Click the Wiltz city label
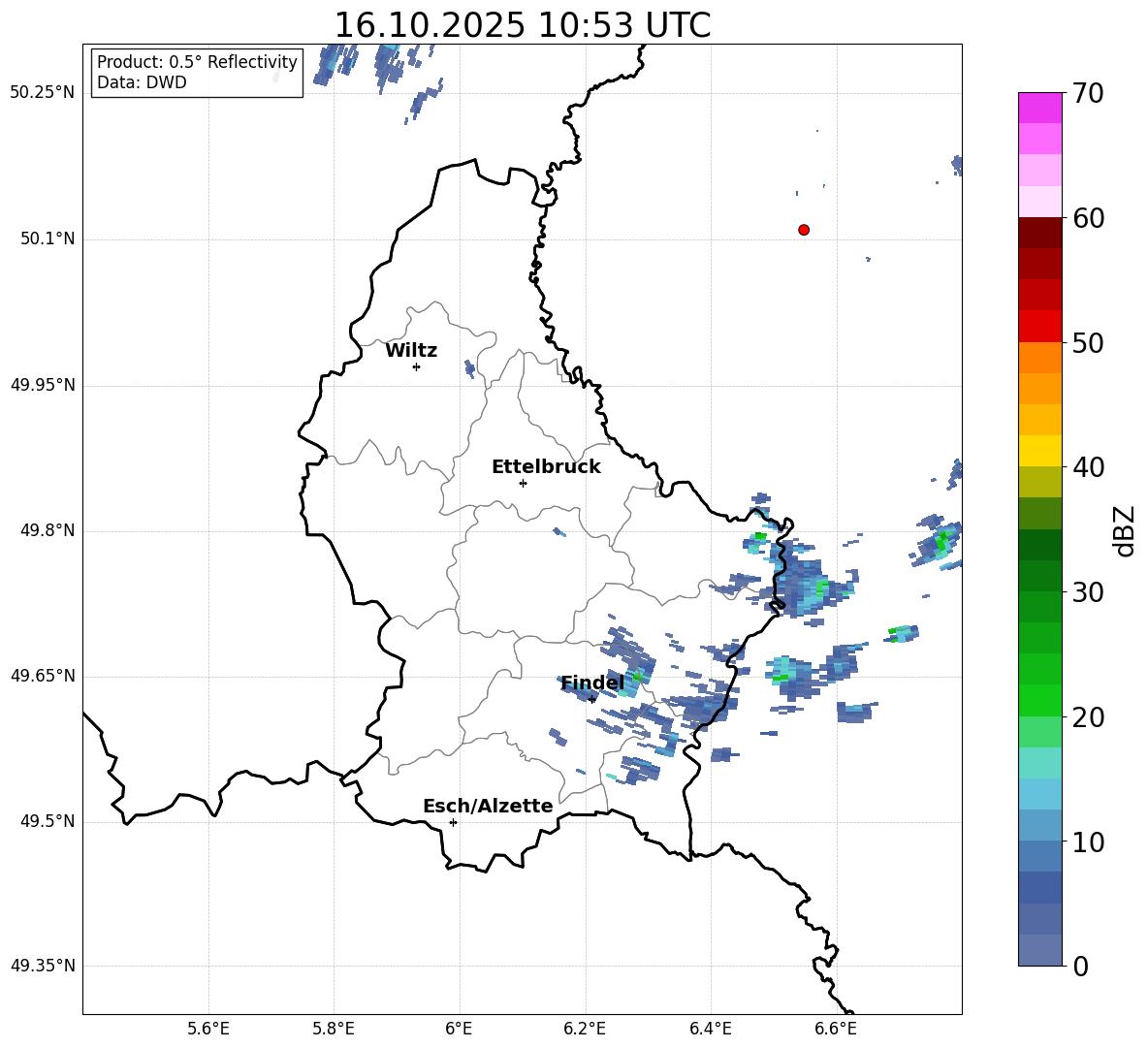Screen dimensions: 1148x1048 click(411, 351)
